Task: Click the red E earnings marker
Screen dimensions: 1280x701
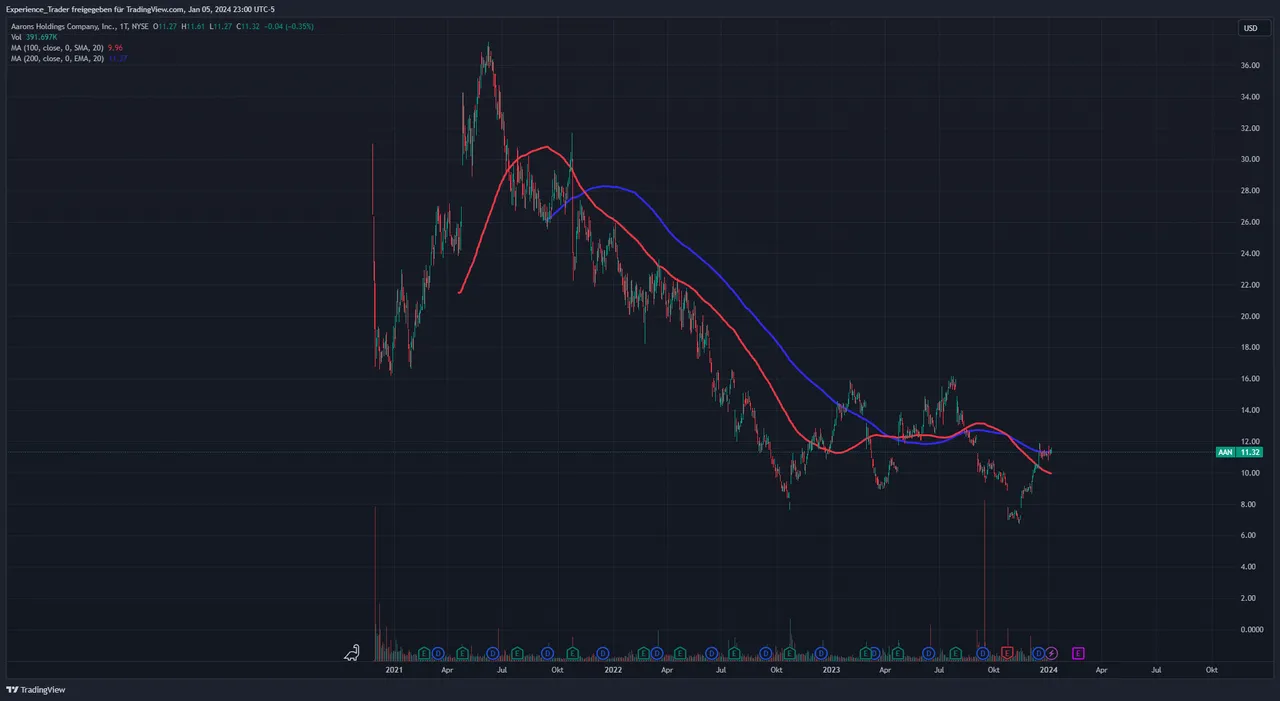Action: tap(1007, 653)
